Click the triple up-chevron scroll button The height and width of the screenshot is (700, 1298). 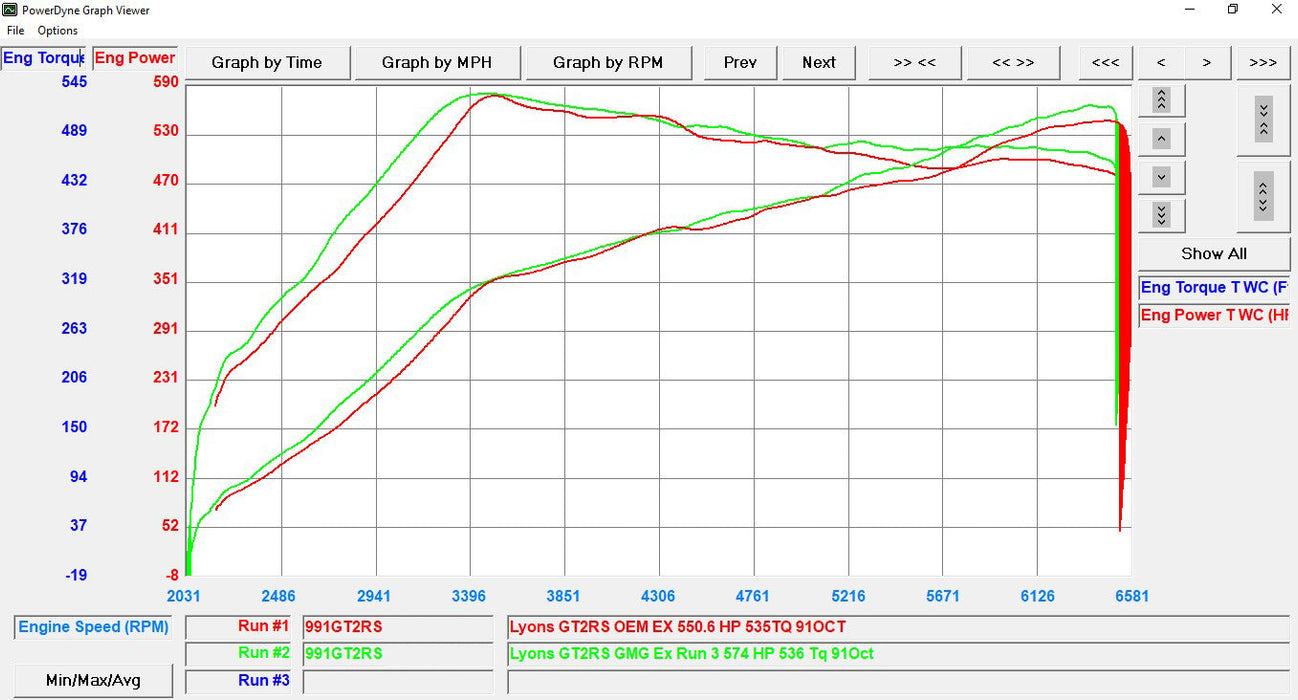tap(1161, 101)
